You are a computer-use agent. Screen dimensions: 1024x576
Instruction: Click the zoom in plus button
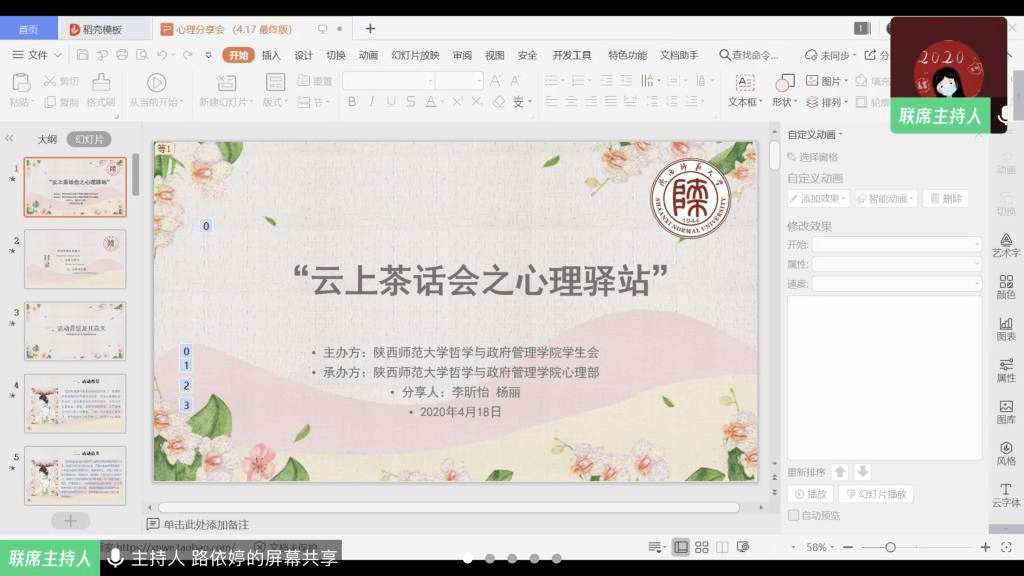pyautogui.click(x=985, y=547)
